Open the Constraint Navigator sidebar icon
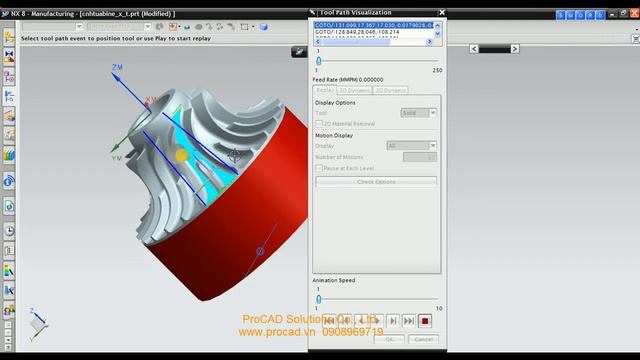The image size is (640, 360). point(9,57)
